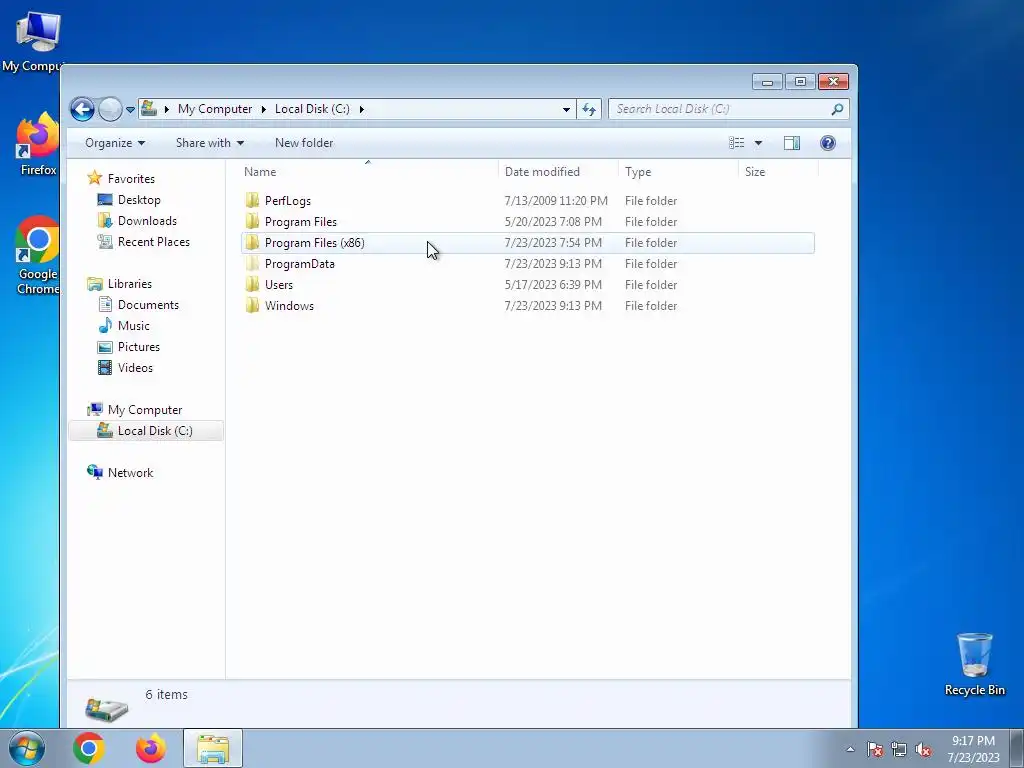This screenshot has height=768, width=1024.
Task: Open the network tray icon
Action: (x=899, y=749)
